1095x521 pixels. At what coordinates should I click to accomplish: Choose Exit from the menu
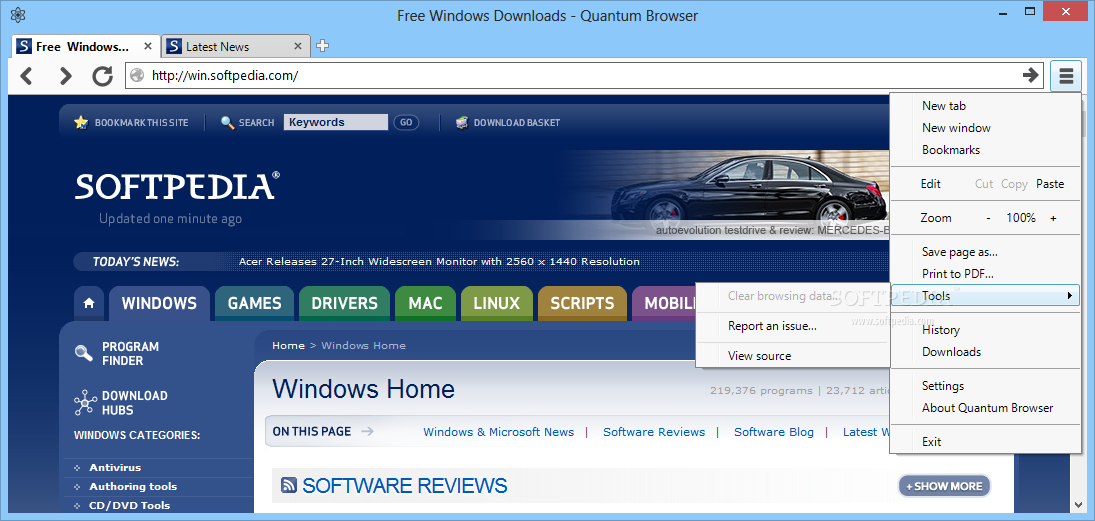tap(931, 441)
